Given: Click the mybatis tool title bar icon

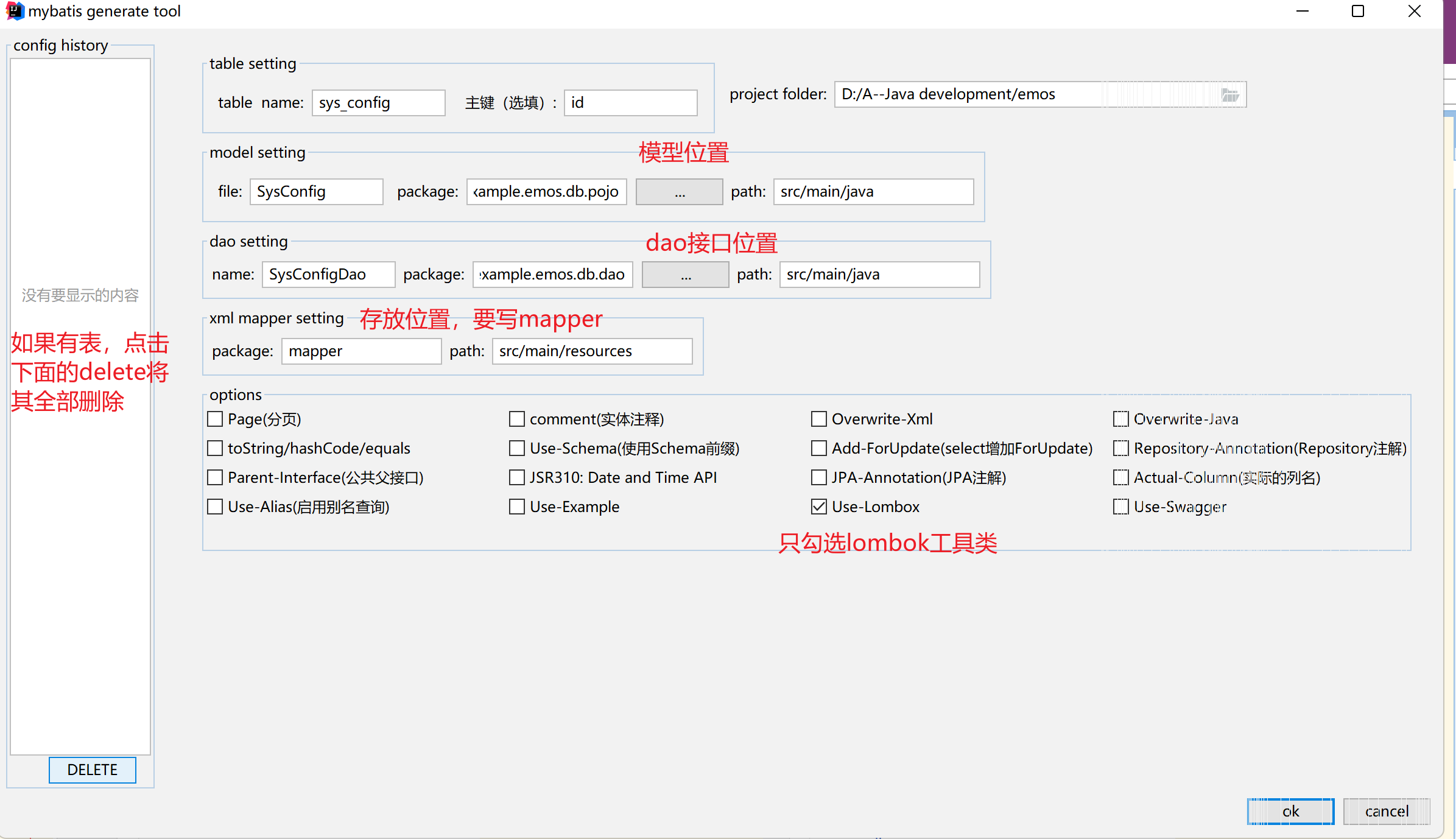Looking at the screenshot, I should coord(13,11).
